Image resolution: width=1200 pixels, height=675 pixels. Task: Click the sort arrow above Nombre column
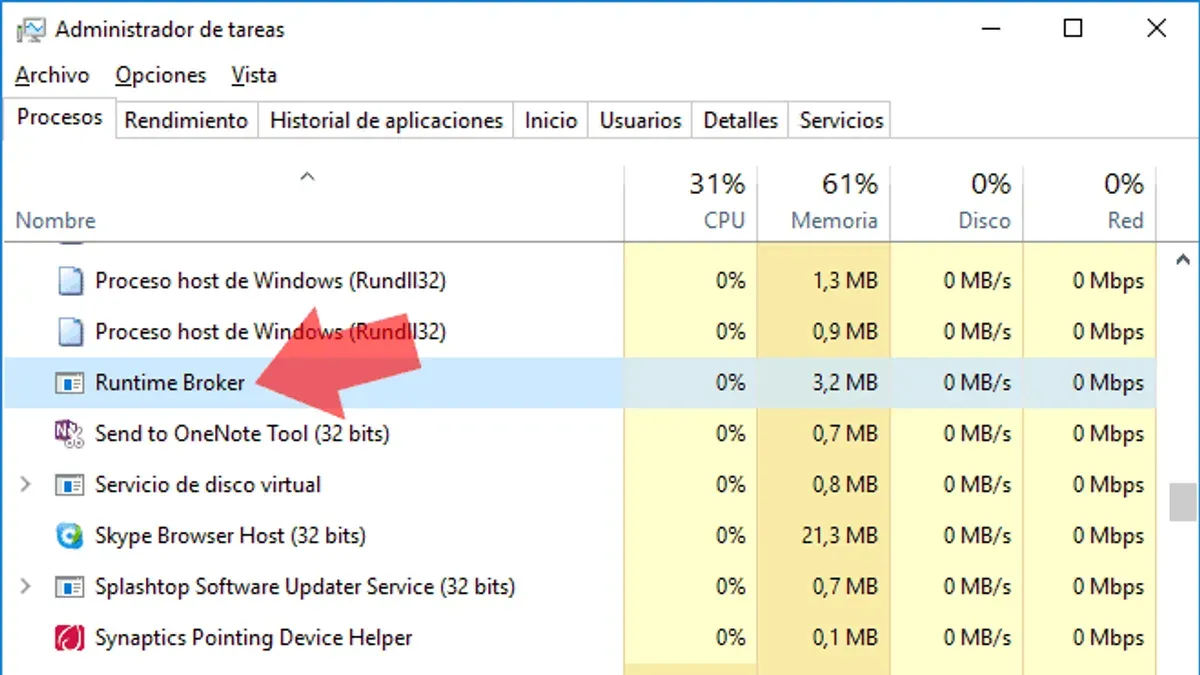[x=308, y=177]
